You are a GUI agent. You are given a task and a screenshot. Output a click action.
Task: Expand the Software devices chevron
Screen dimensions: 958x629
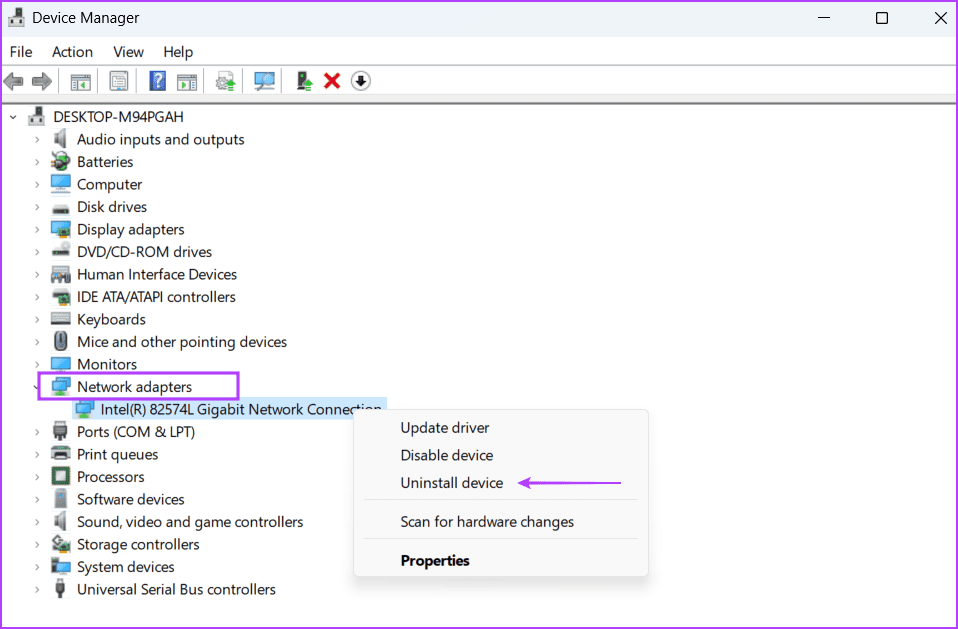click(37, 500)
